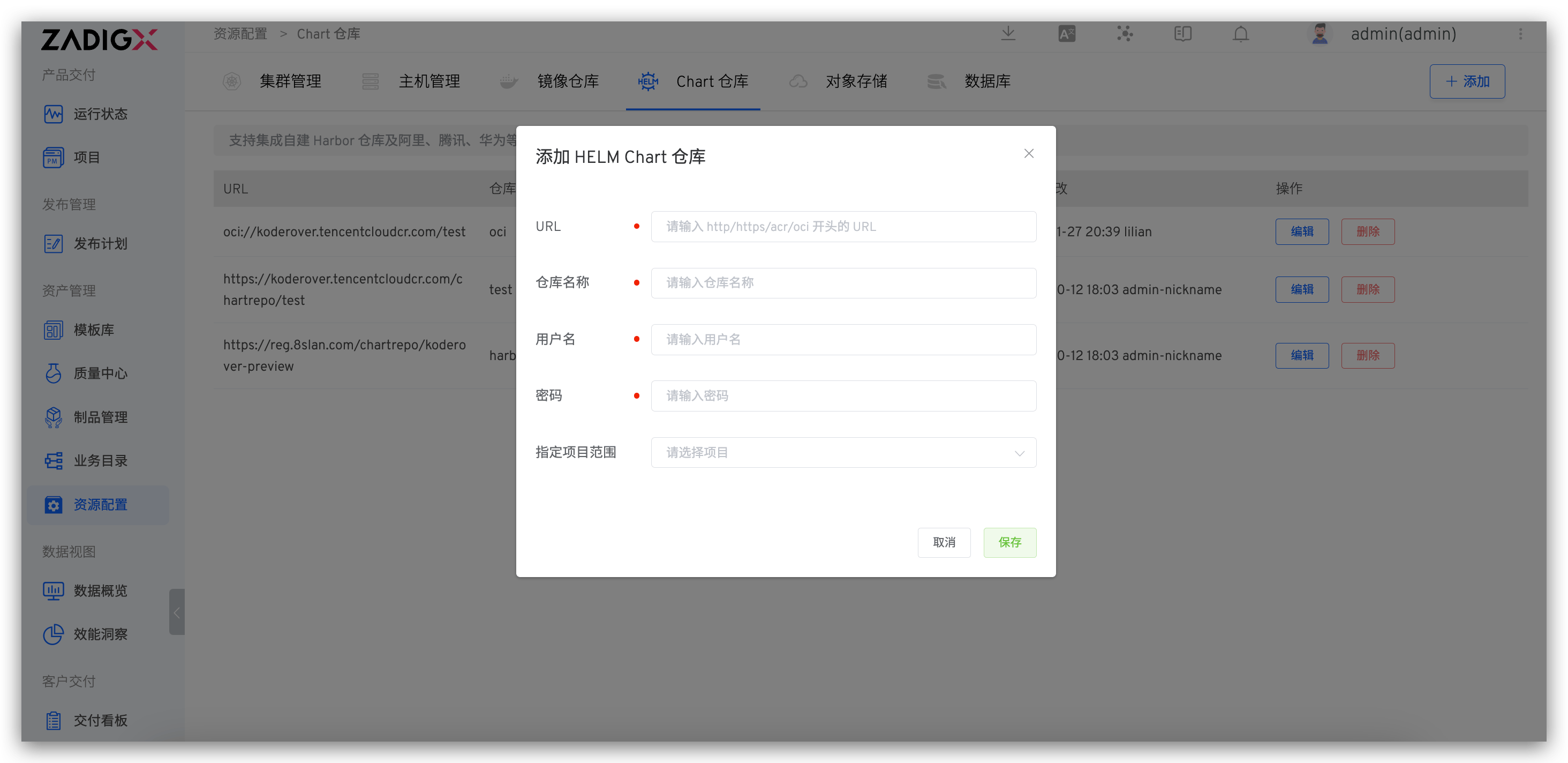1568x763 pixels.
Task: Click the 保存 button in dialog
Action: pos(1009,542)
